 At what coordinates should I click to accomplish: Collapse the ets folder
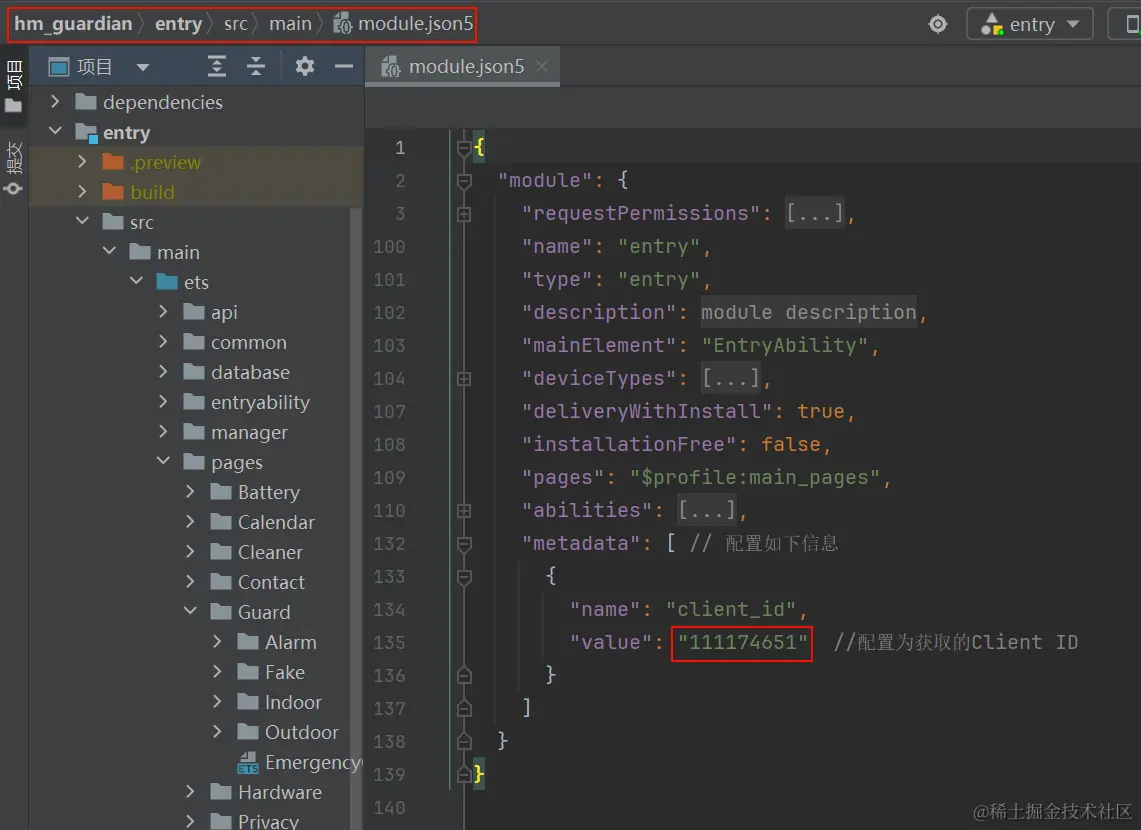(x=136, y=282)
